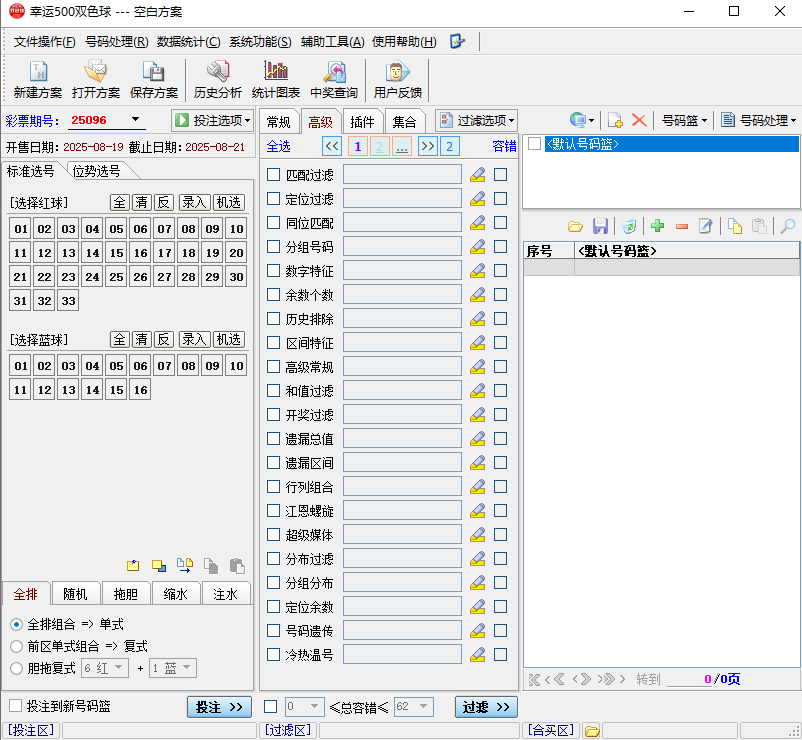Click the 投注 >> button
802x740 pixels.
click(x=219, y=707)
